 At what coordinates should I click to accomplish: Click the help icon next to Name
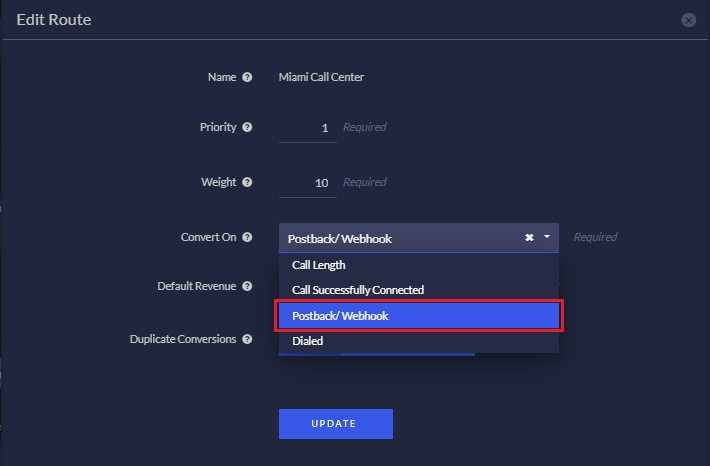pyautogui.click(x=247, y=77)
